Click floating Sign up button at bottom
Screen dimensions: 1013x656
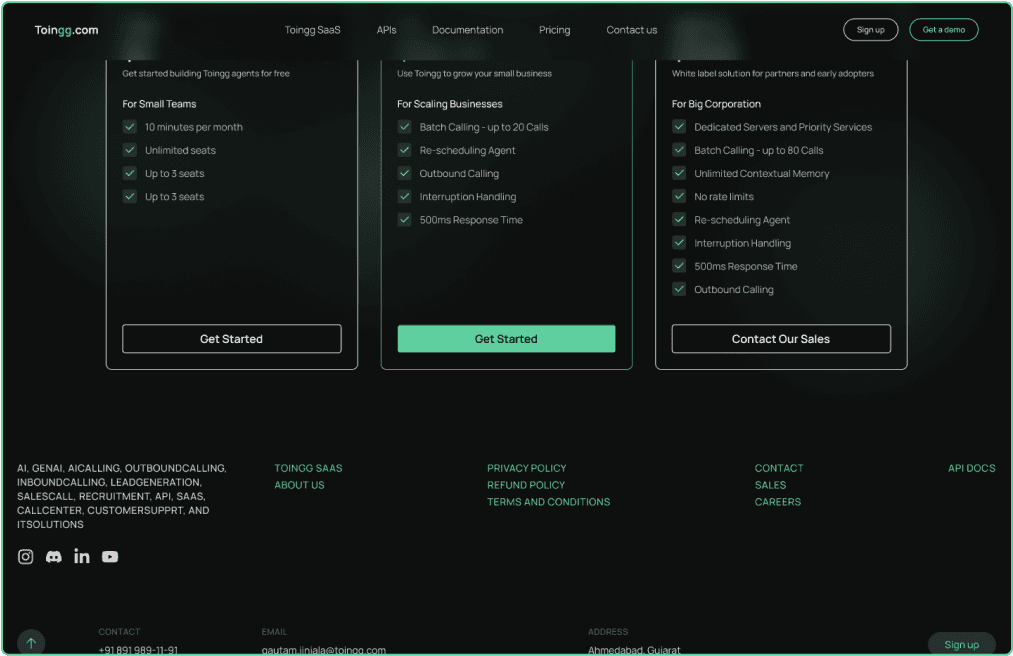coord(961,644)
